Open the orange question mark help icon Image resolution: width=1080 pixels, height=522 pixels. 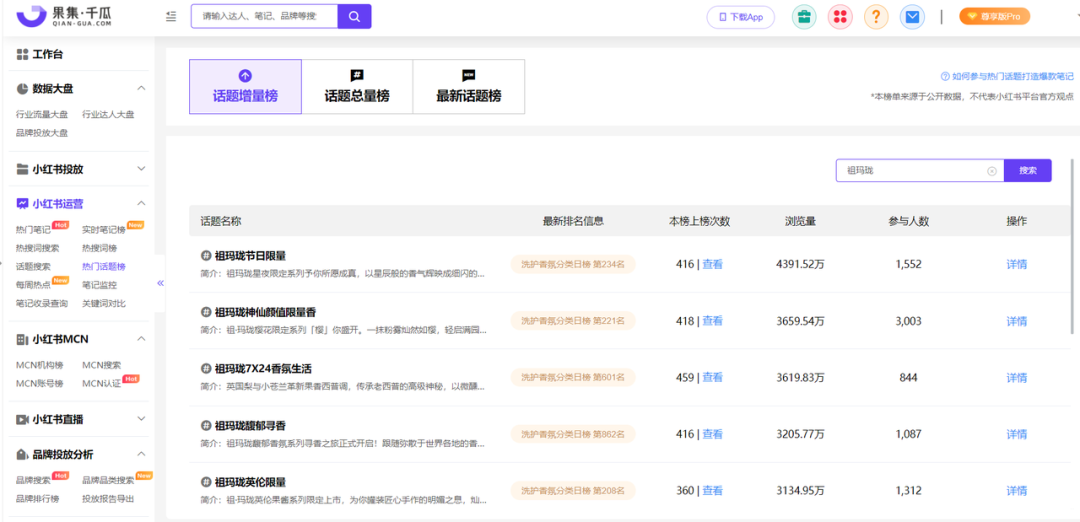coord(876,17)
